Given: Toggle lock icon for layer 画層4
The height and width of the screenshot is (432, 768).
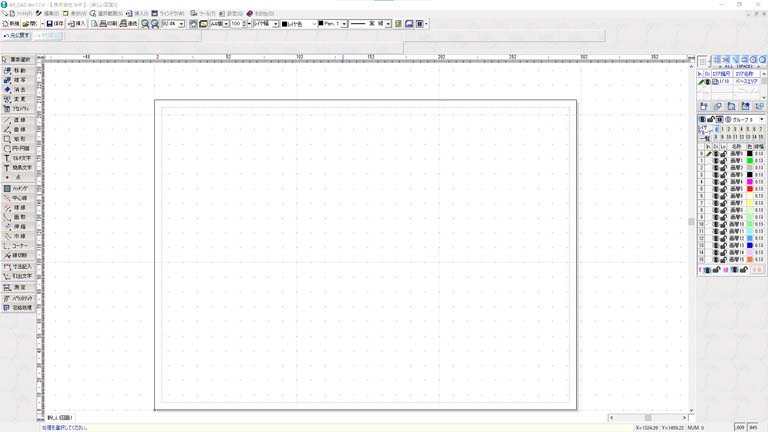Looking at the screenshot, I should (x=723, y=182).
